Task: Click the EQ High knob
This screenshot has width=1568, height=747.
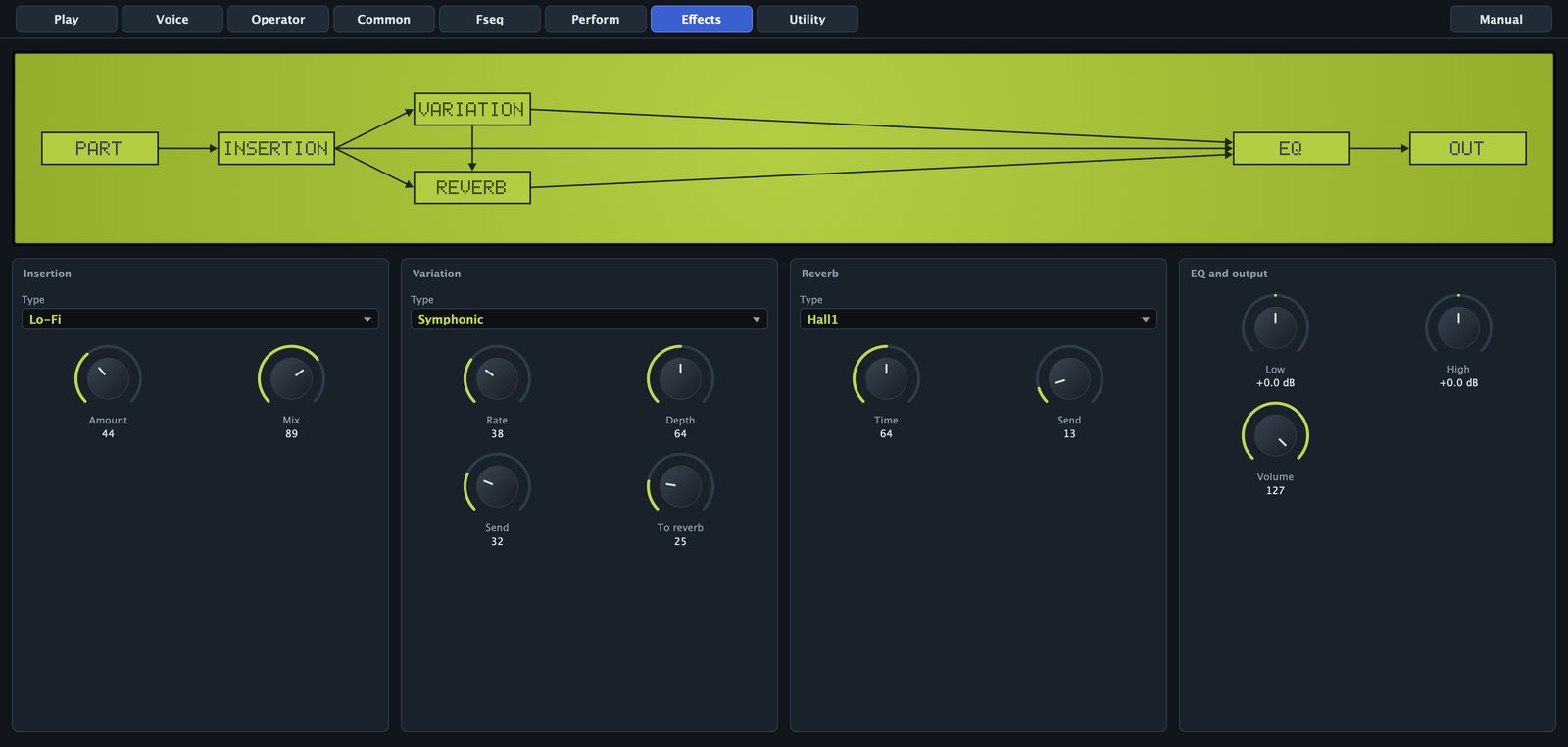Action: coord(1458,327)
